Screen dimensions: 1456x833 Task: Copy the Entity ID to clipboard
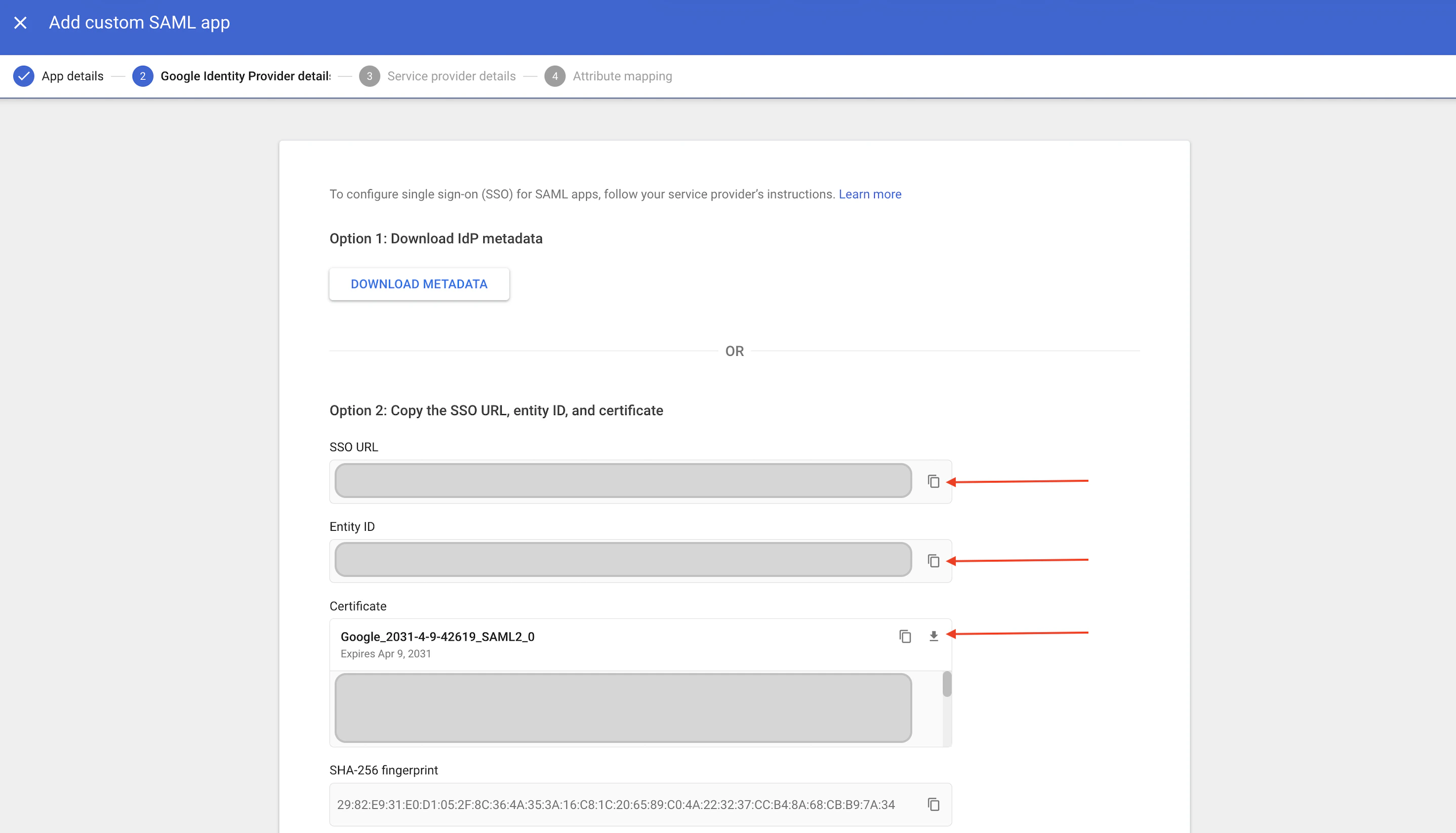934,561
